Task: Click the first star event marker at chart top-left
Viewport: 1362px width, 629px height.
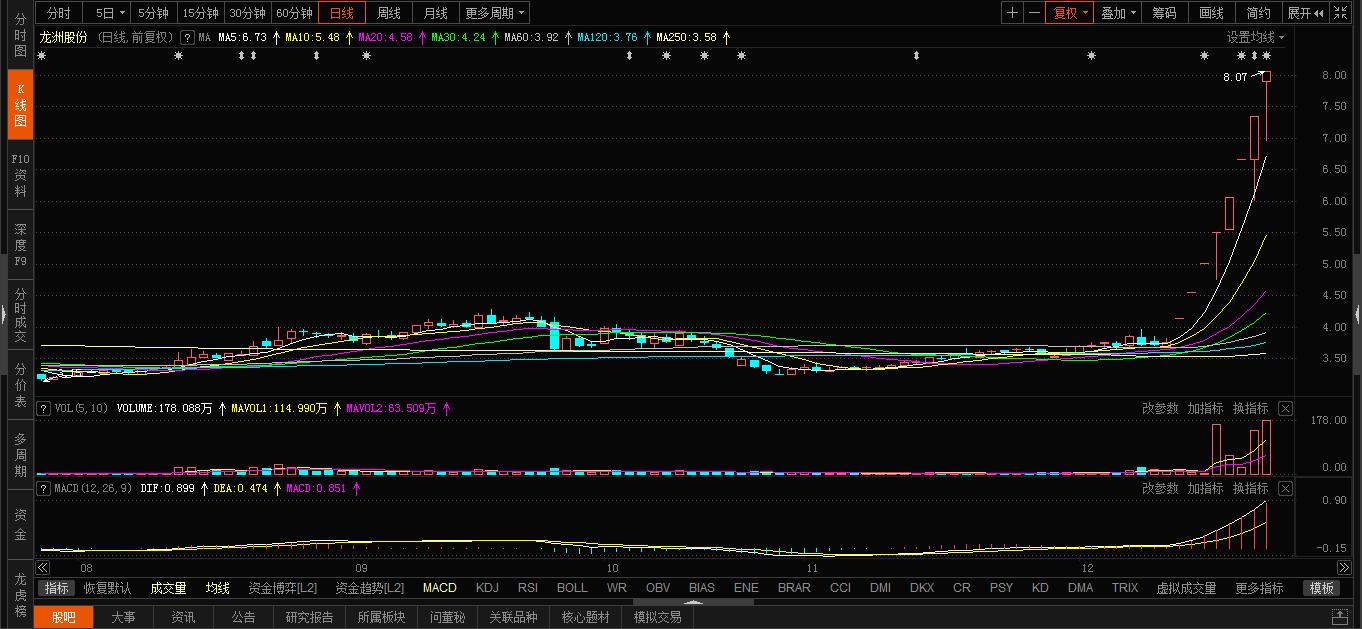Action: (x=42, y=56)
